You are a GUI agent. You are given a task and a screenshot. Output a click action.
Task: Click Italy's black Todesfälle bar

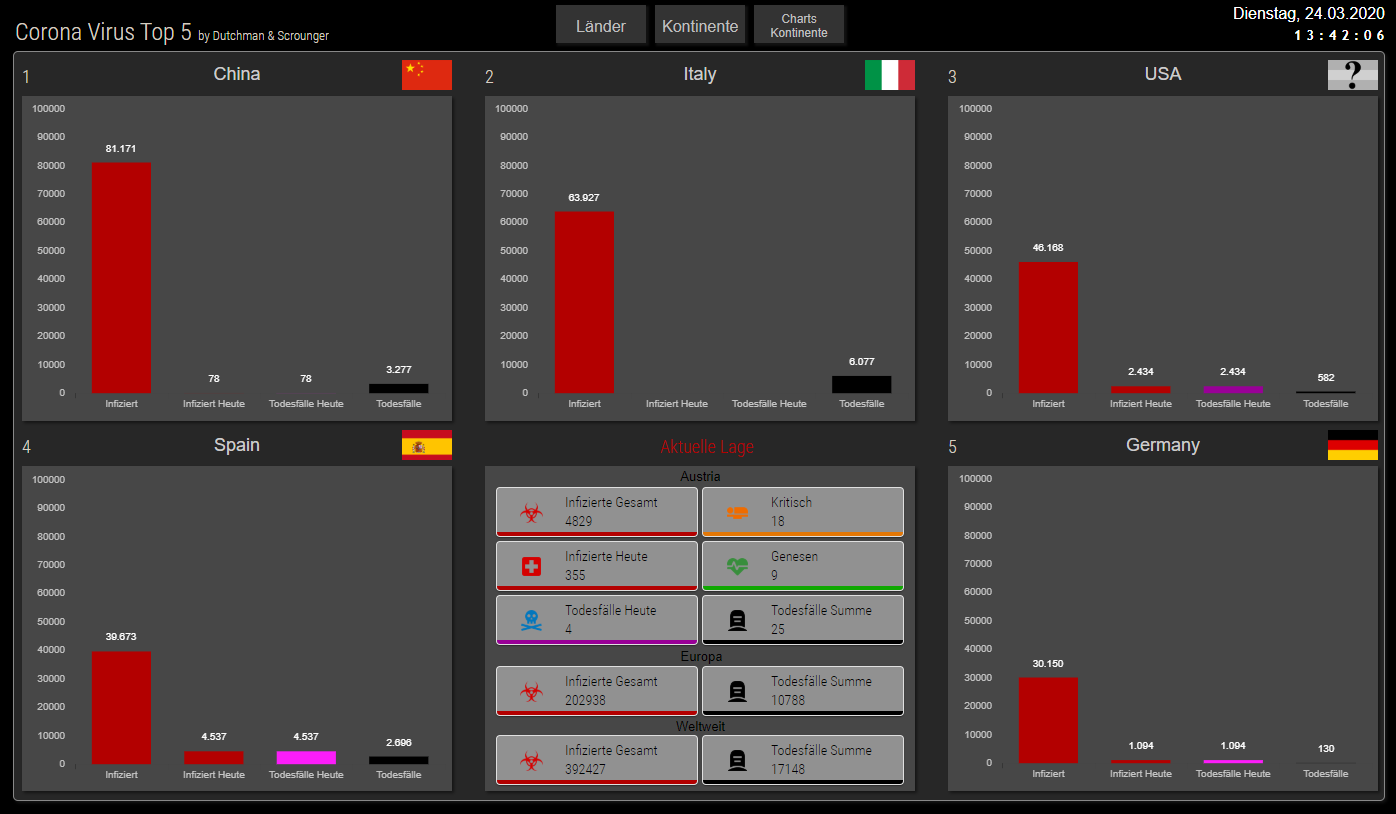(861, 384)
